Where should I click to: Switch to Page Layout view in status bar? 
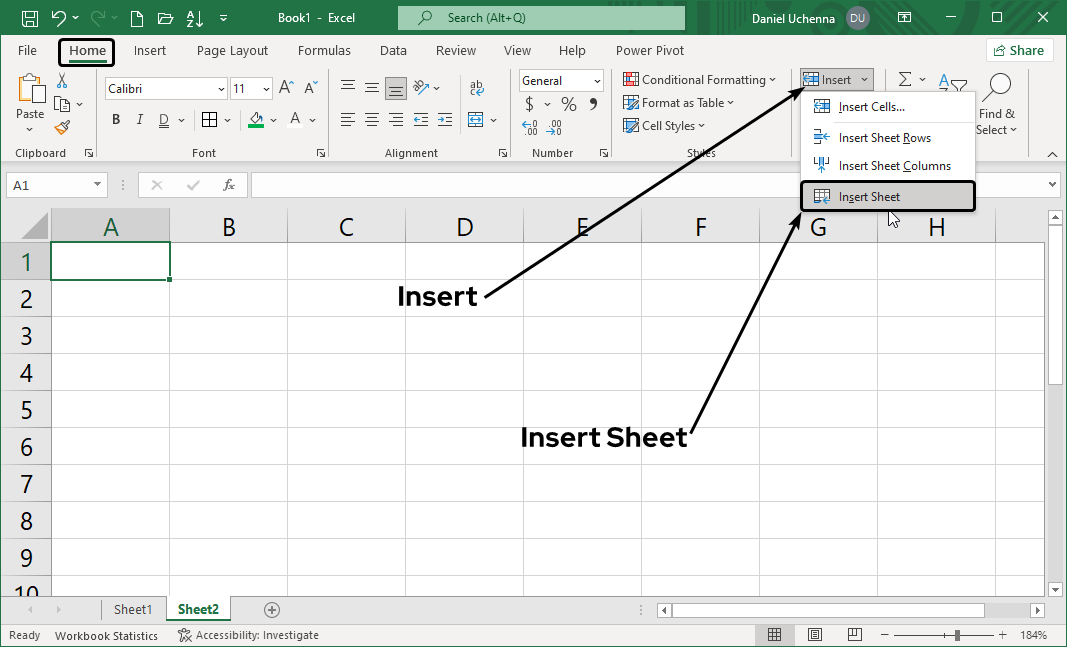[815, 634]
